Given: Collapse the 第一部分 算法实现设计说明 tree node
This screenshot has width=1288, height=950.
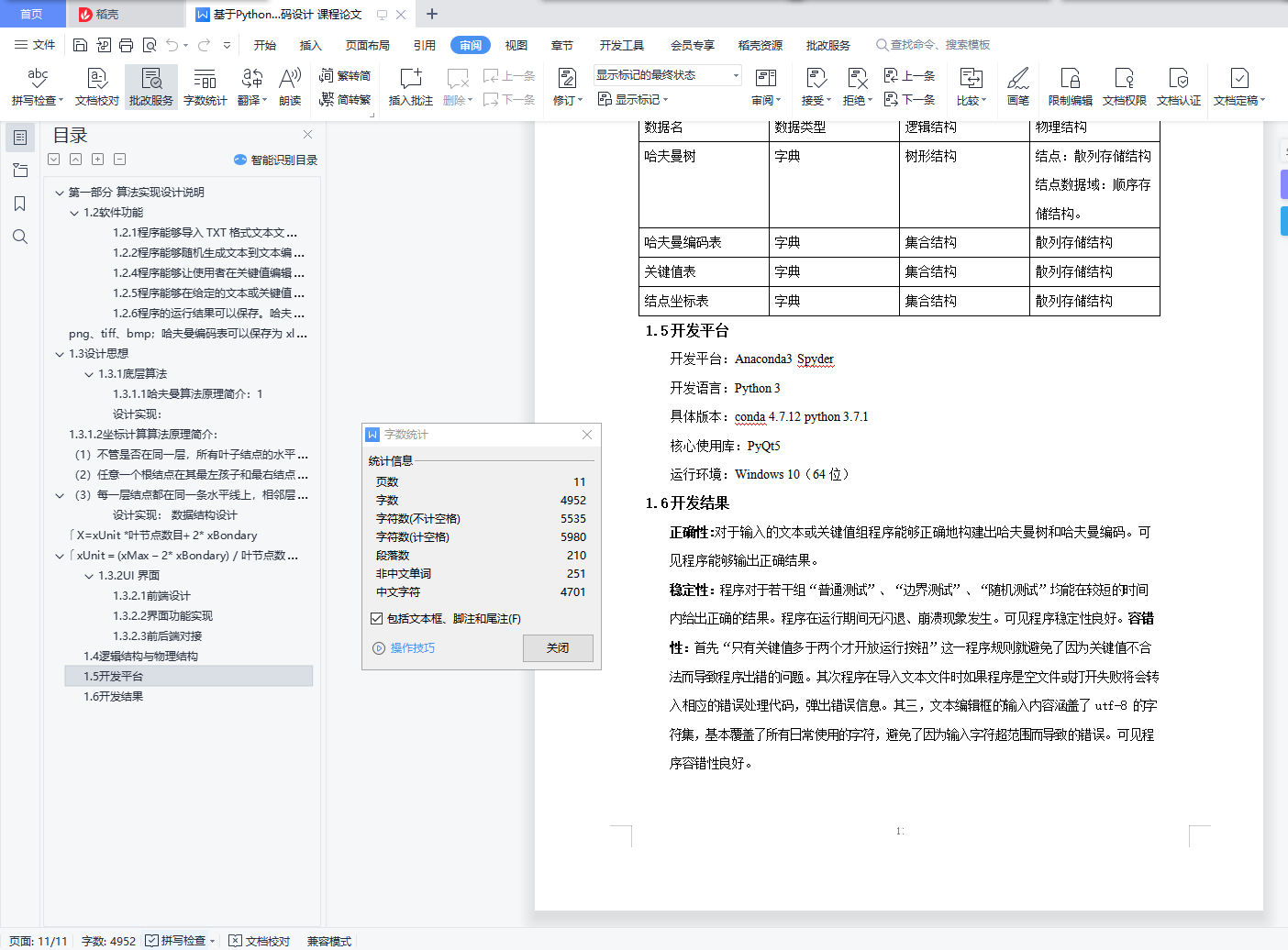Looking at the screenshot, I should point(60,193).
